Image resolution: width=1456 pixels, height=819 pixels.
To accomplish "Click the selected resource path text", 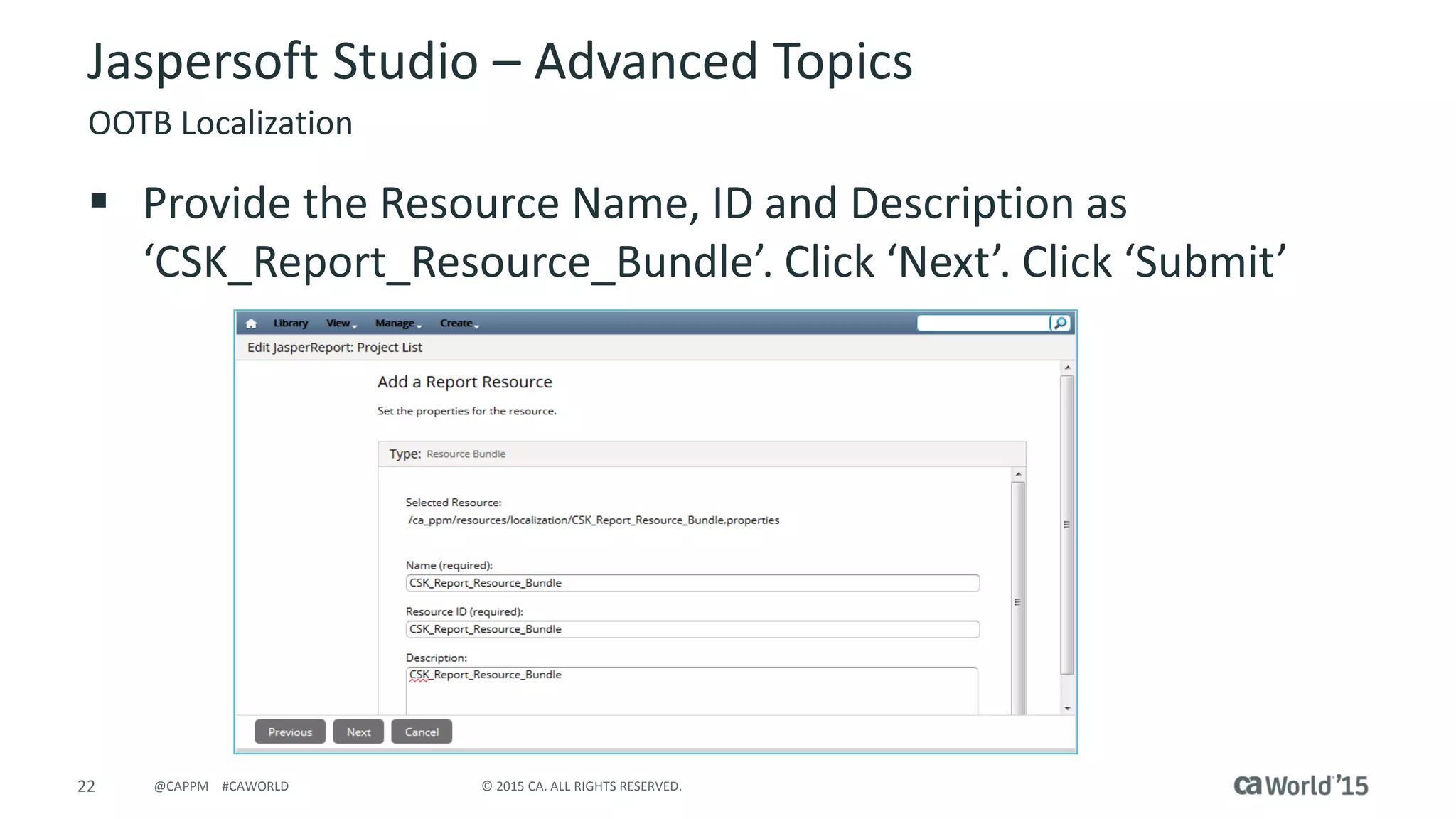I will click(x=594, y=520).
